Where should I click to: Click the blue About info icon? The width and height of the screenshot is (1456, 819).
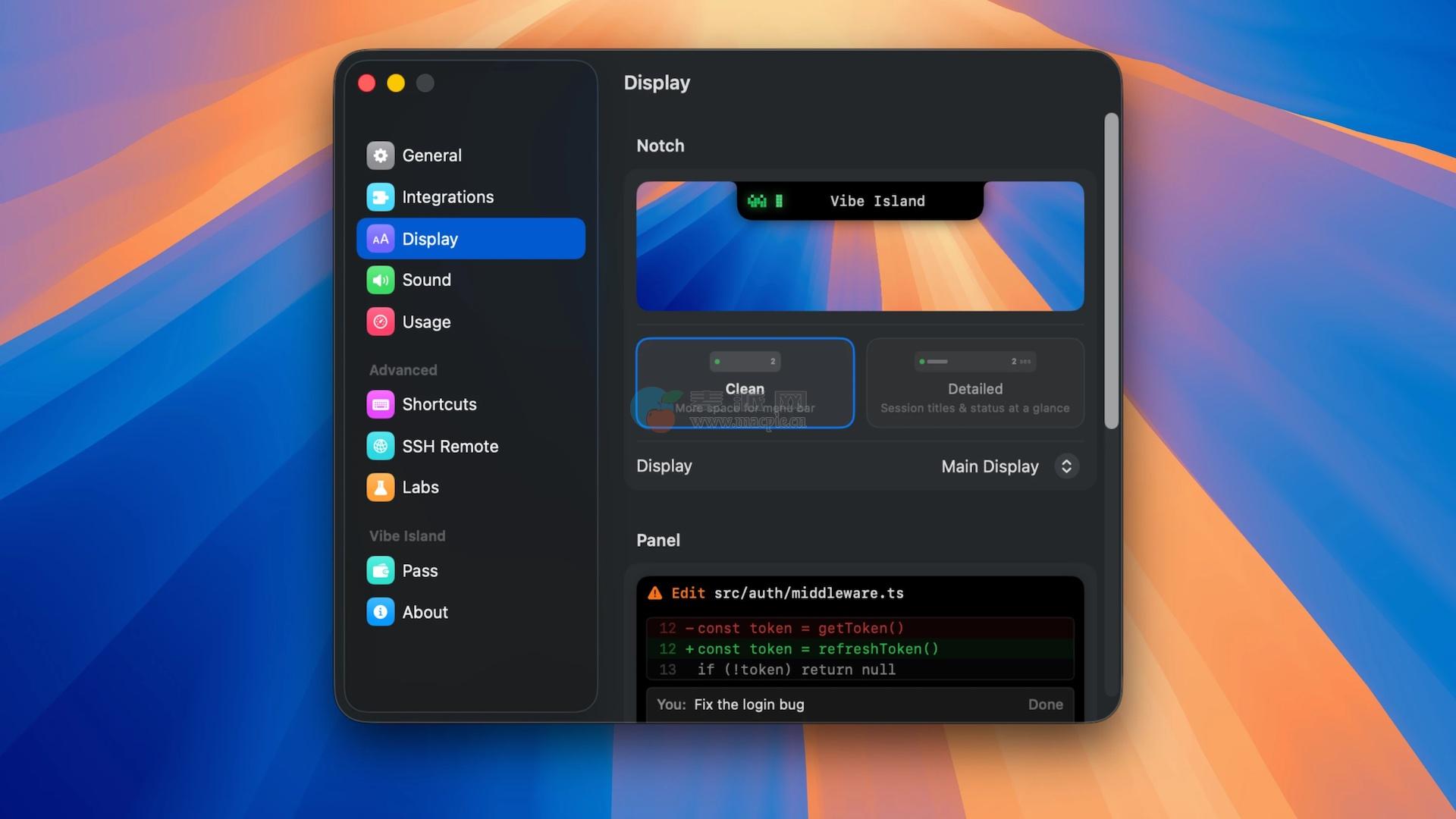[x=380, y=612]
